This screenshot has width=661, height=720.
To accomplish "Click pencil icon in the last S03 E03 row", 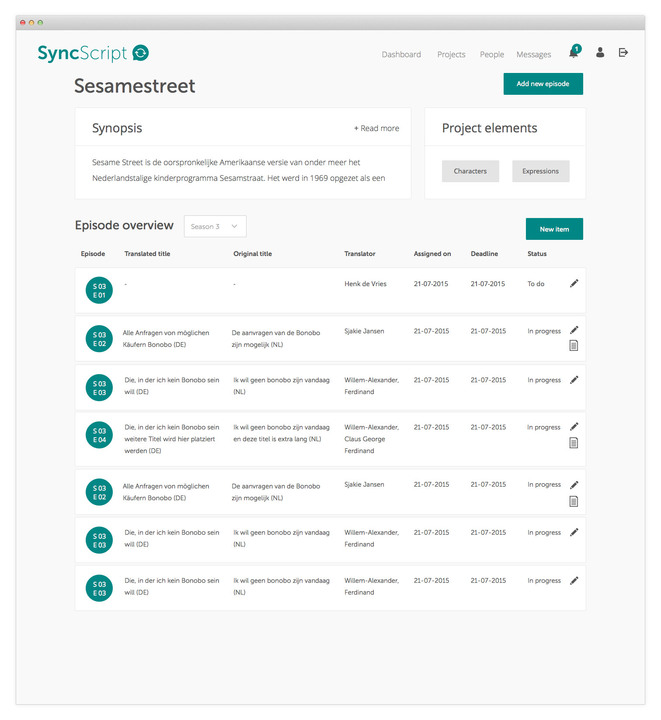I will pyautogui.click(x=574, y=580).
